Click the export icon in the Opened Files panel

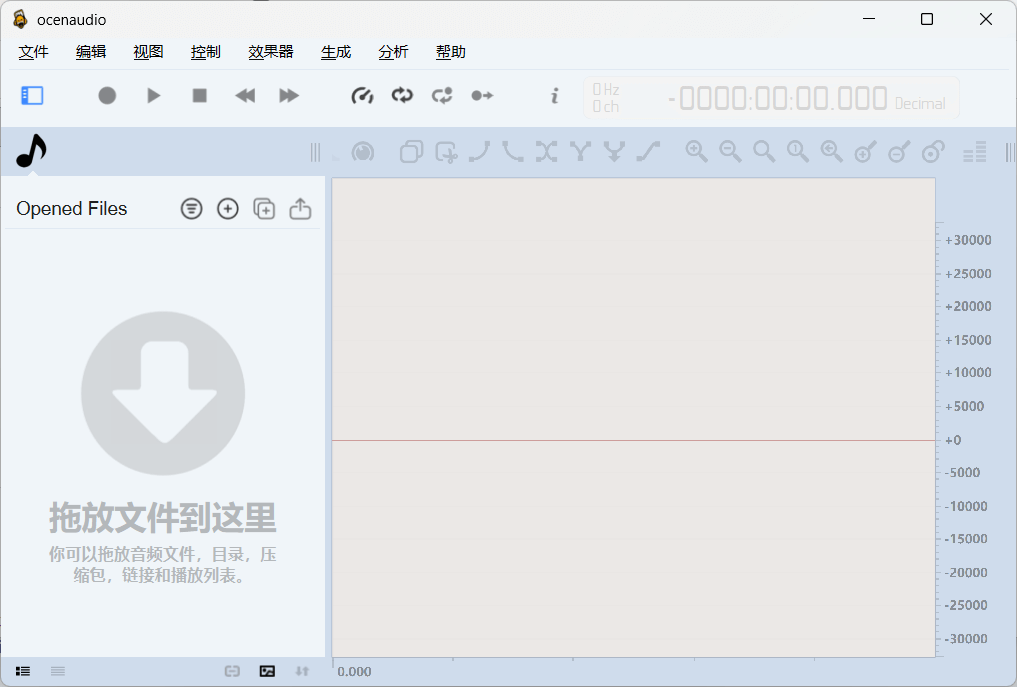click(300, 209)
